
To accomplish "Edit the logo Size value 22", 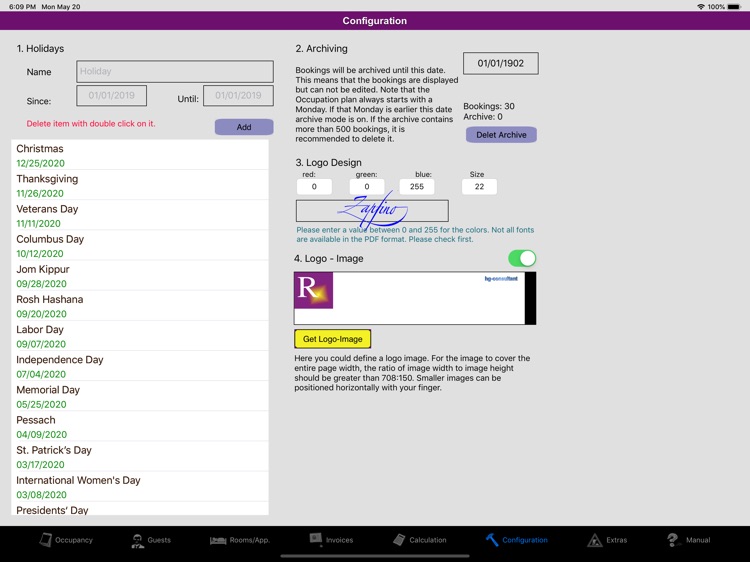I will point(479,187).
